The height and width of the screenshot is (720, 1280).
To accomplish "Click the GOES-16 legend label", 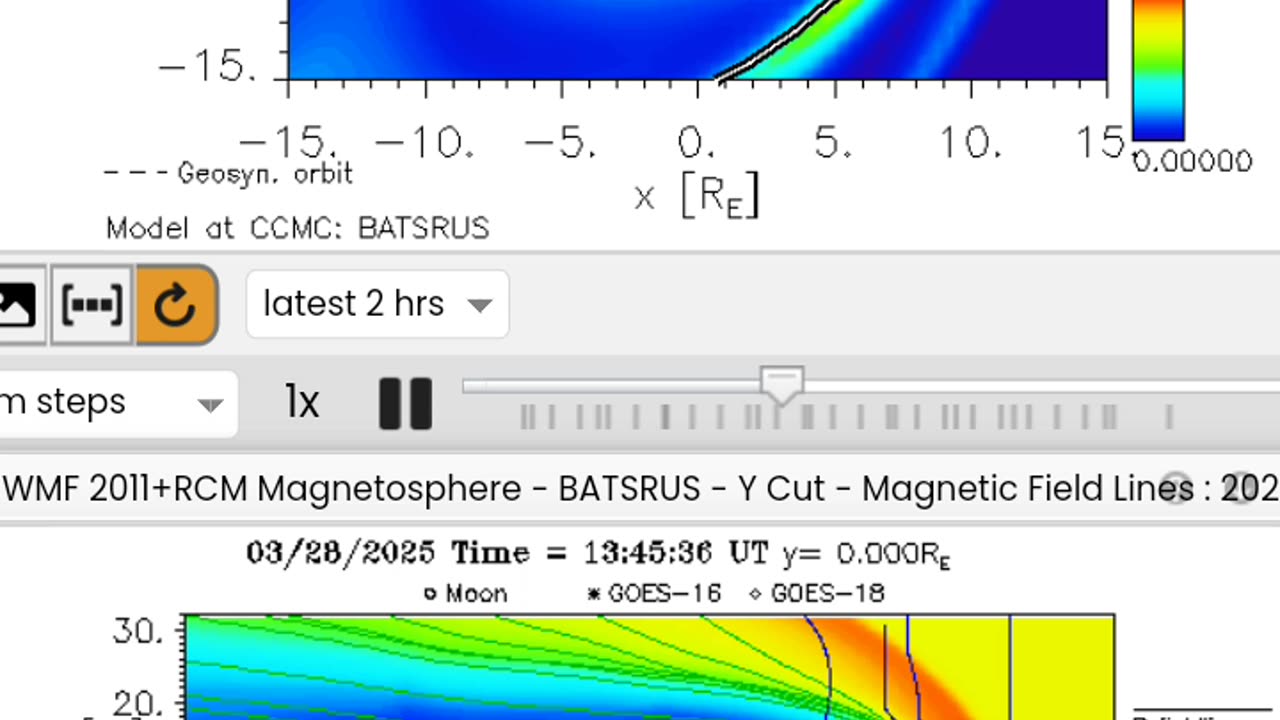I will pos(664,593).
